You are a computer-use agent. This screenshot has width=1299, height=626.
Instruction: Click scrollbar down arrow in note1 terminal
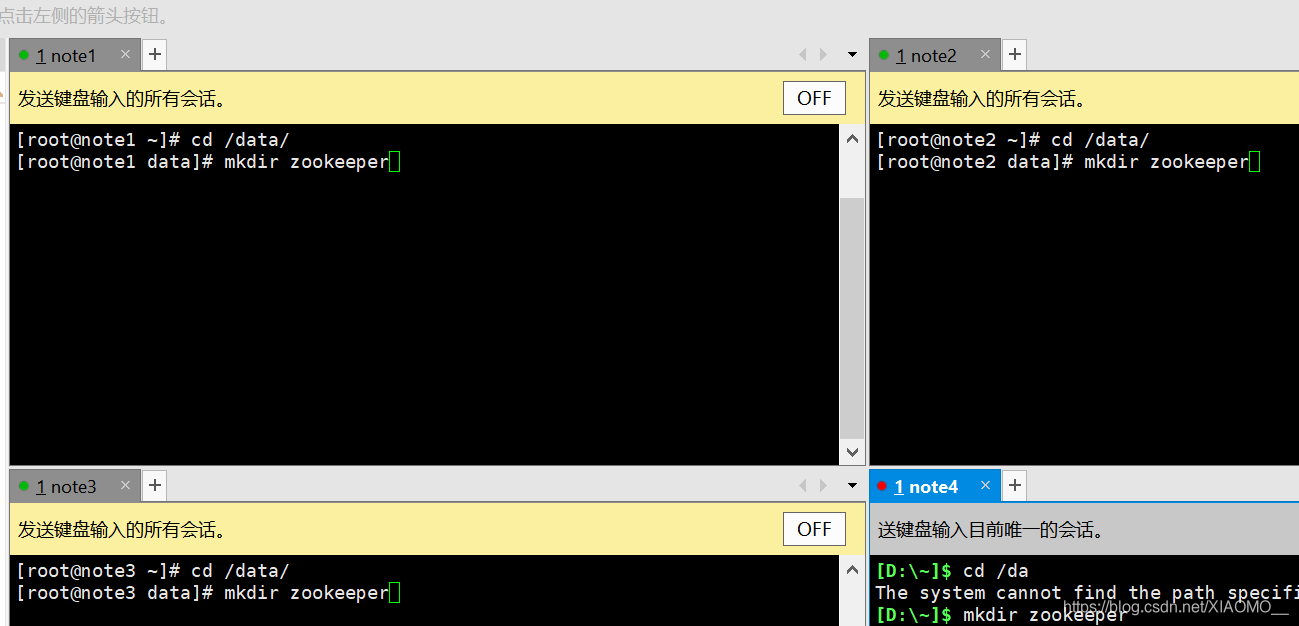(x=852, y=452)
